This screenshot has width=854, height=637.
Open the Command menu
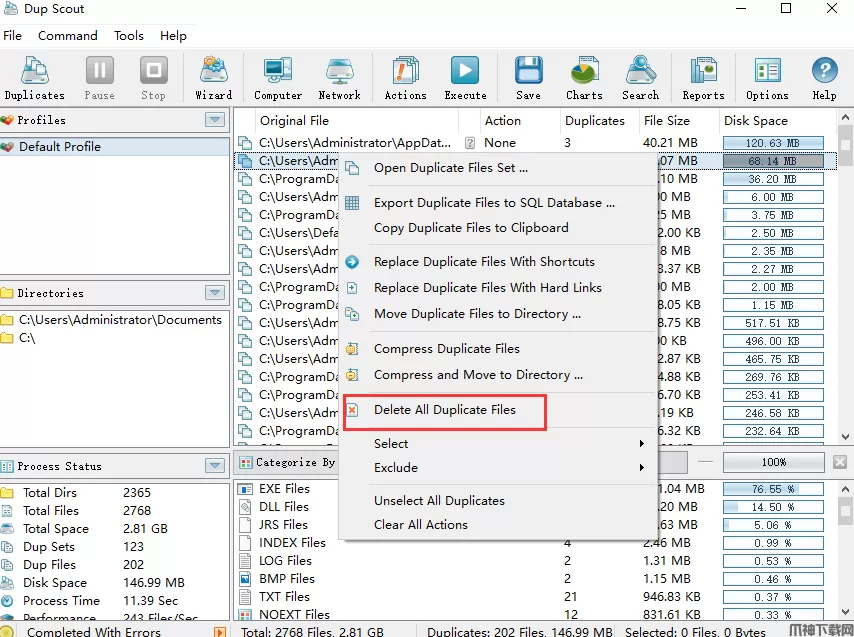tap(68, 35)
